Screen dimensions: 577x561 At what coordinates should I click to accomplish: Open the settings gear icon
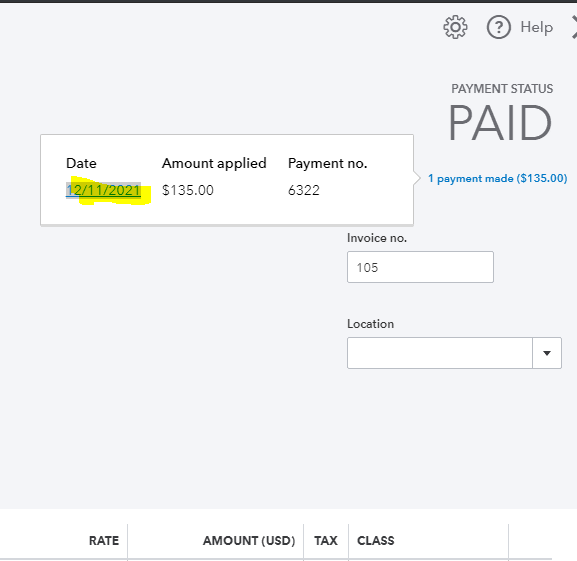click(x=455, y=27)
